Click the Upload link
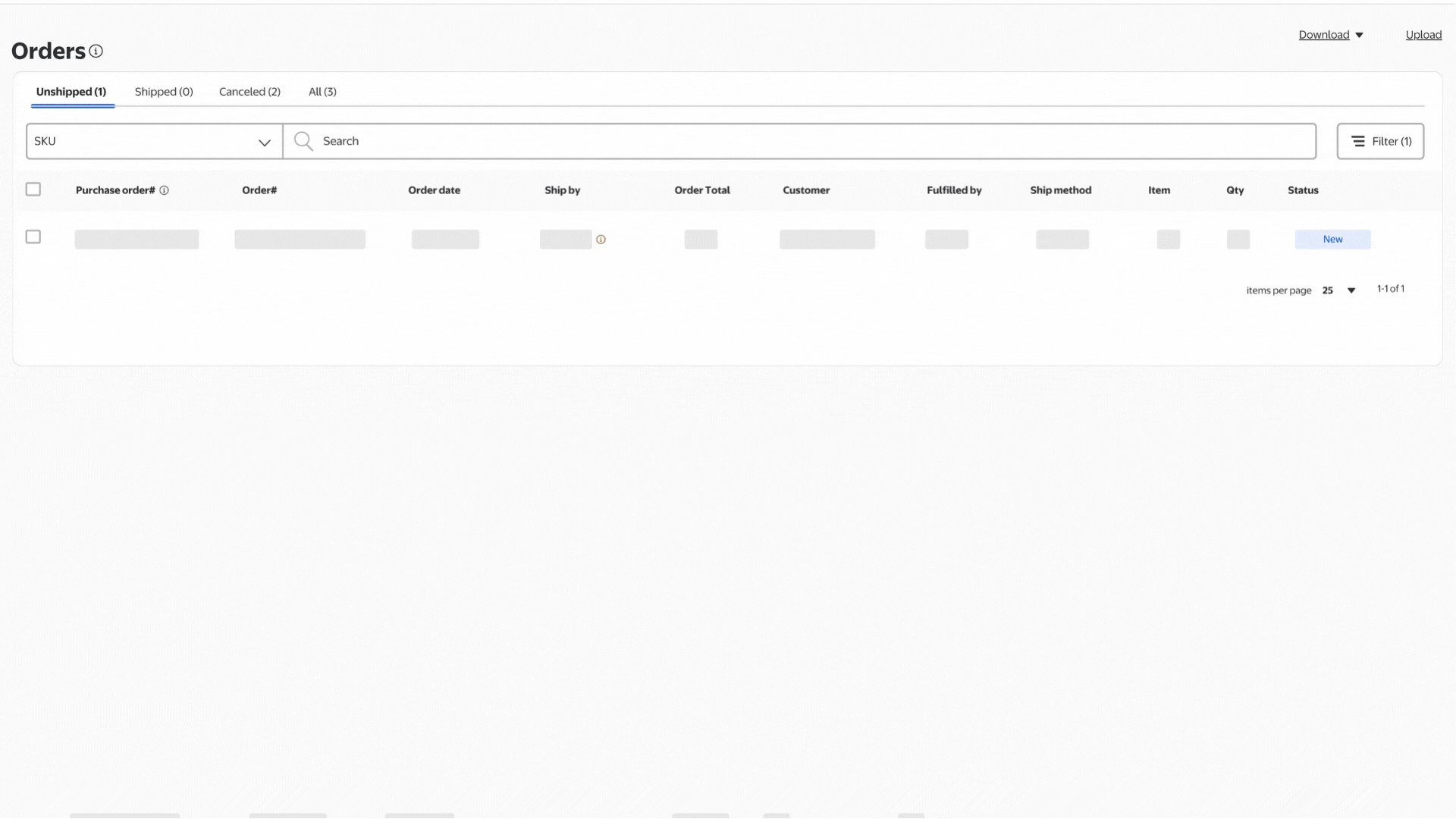 (x=1423, y=35)
